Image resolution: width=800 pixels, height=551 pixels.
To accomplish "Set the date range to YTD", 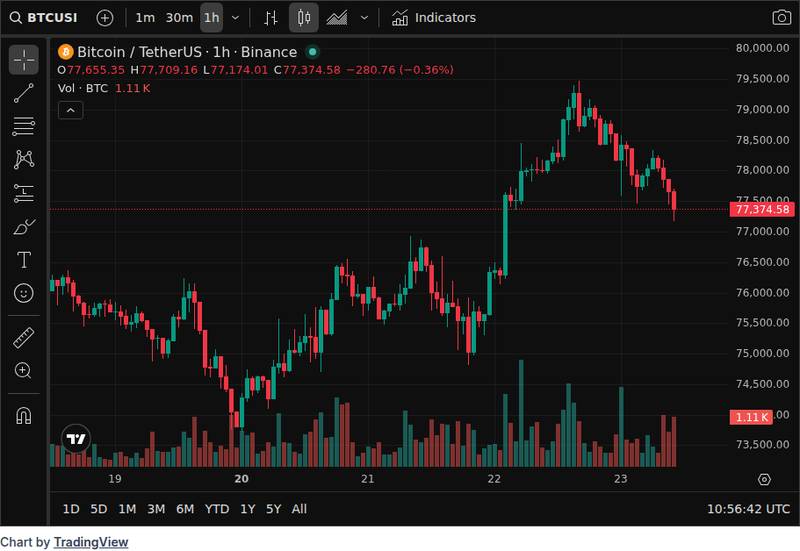I will [217, 509].
